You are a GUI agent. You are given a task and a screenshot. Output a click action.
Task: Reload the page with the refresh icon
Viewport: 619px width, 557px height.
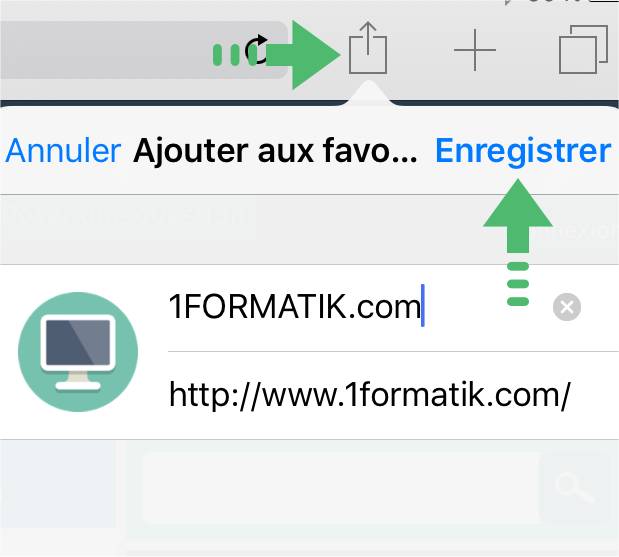coord(256,50)
